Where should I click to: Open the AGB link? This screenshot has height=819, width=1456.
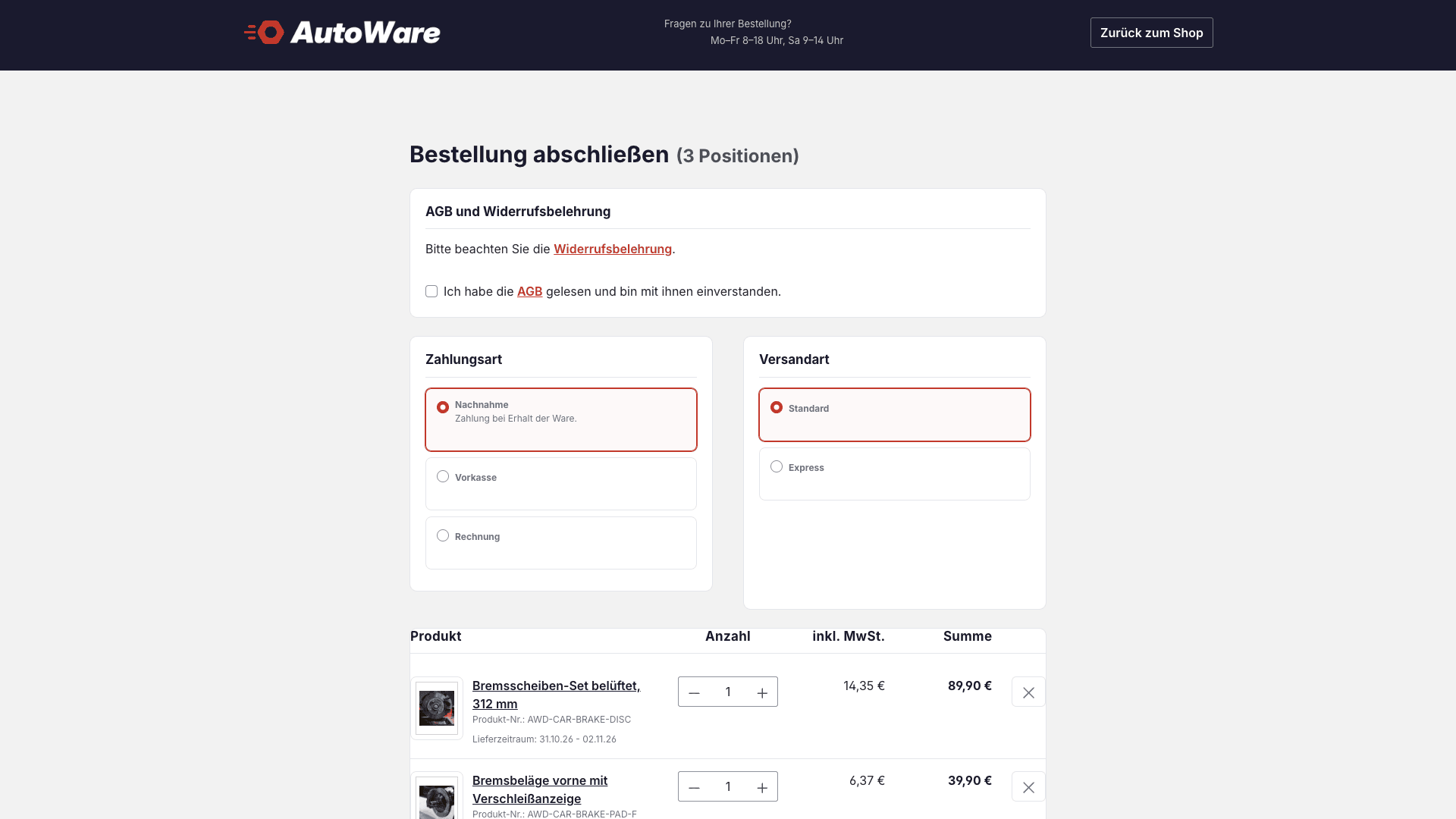[x=529, y=291]
